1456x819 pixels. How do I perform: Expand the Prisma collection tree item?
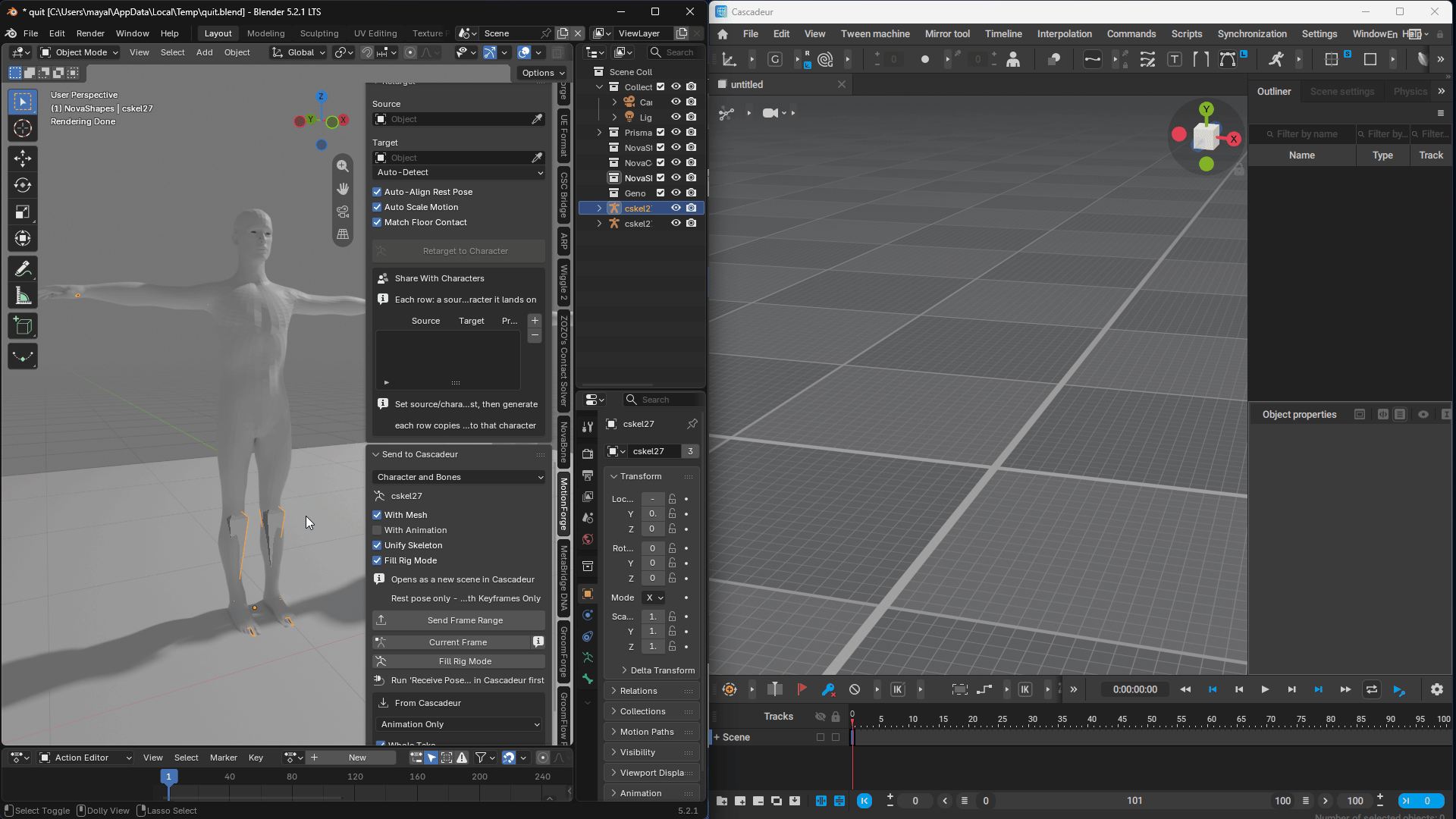click(x=599, y=133)
